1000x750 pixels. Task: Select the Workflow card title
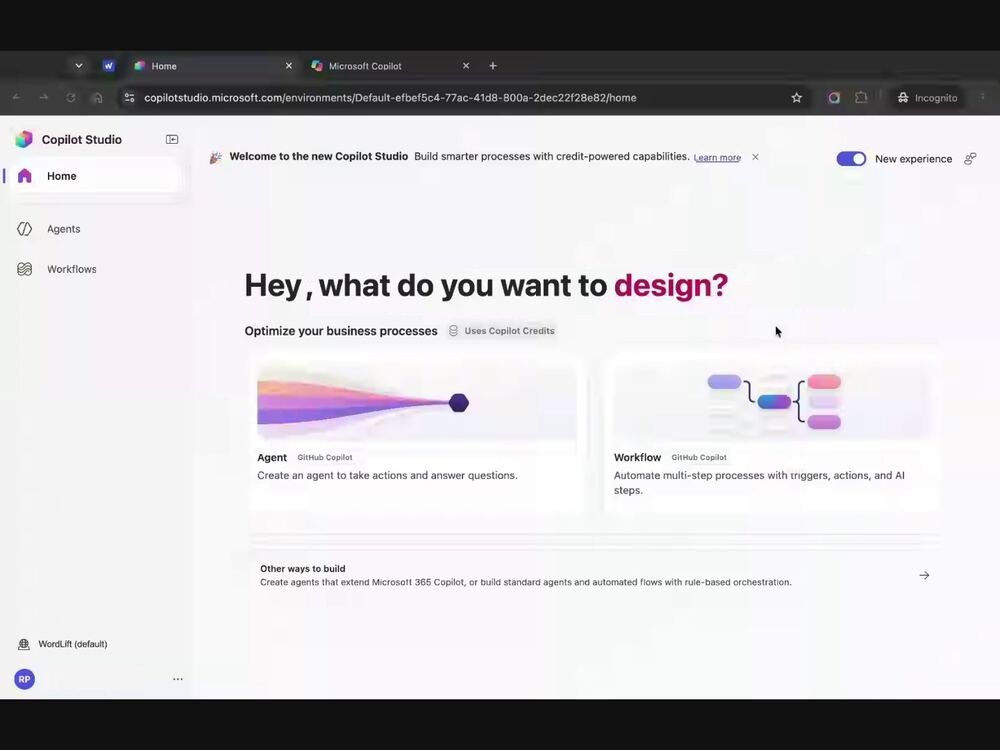pyautogui.click(x=637, y=457)
